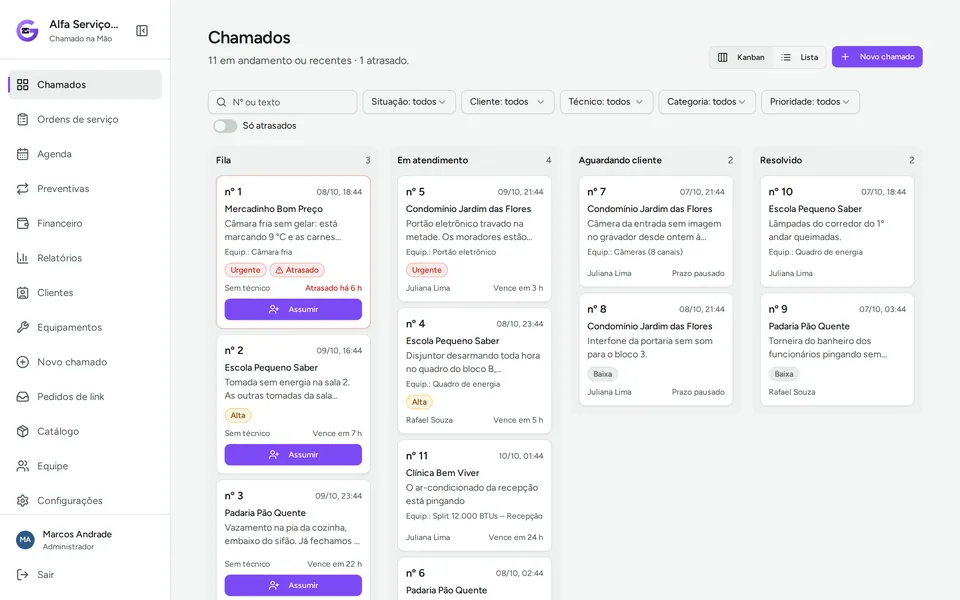Expand the Técnico: todos filter
The image size is (960, 600).
tap(606, 102)
